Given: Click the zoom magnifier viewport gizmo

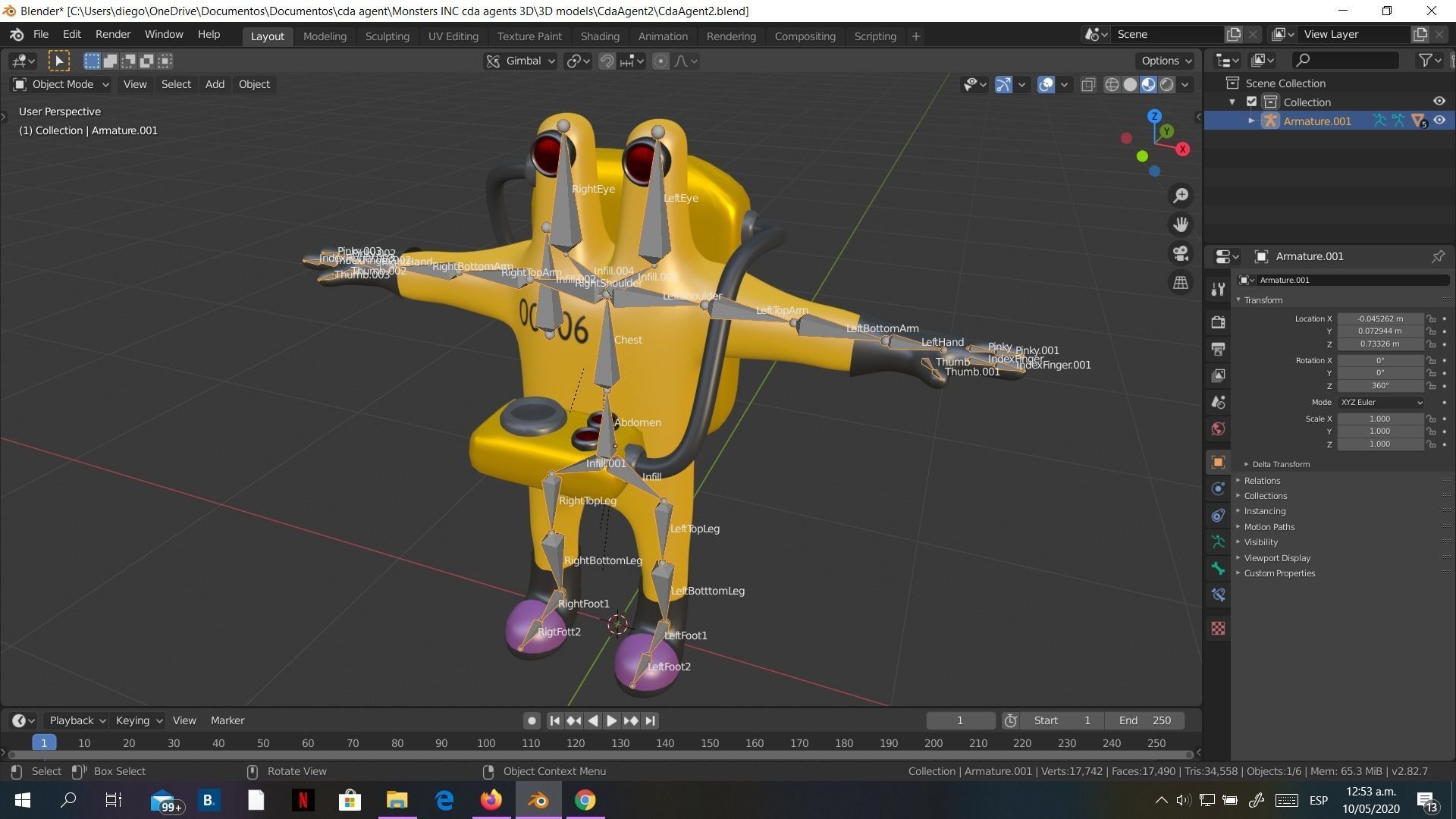Looking at the screenshot, I should tap(1181, 196).
